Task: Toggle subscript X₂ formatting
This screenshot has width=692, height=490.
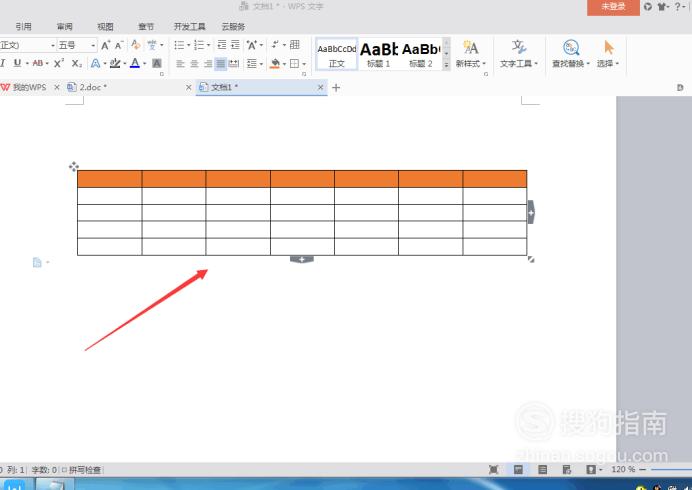Action: pos(77,64)
